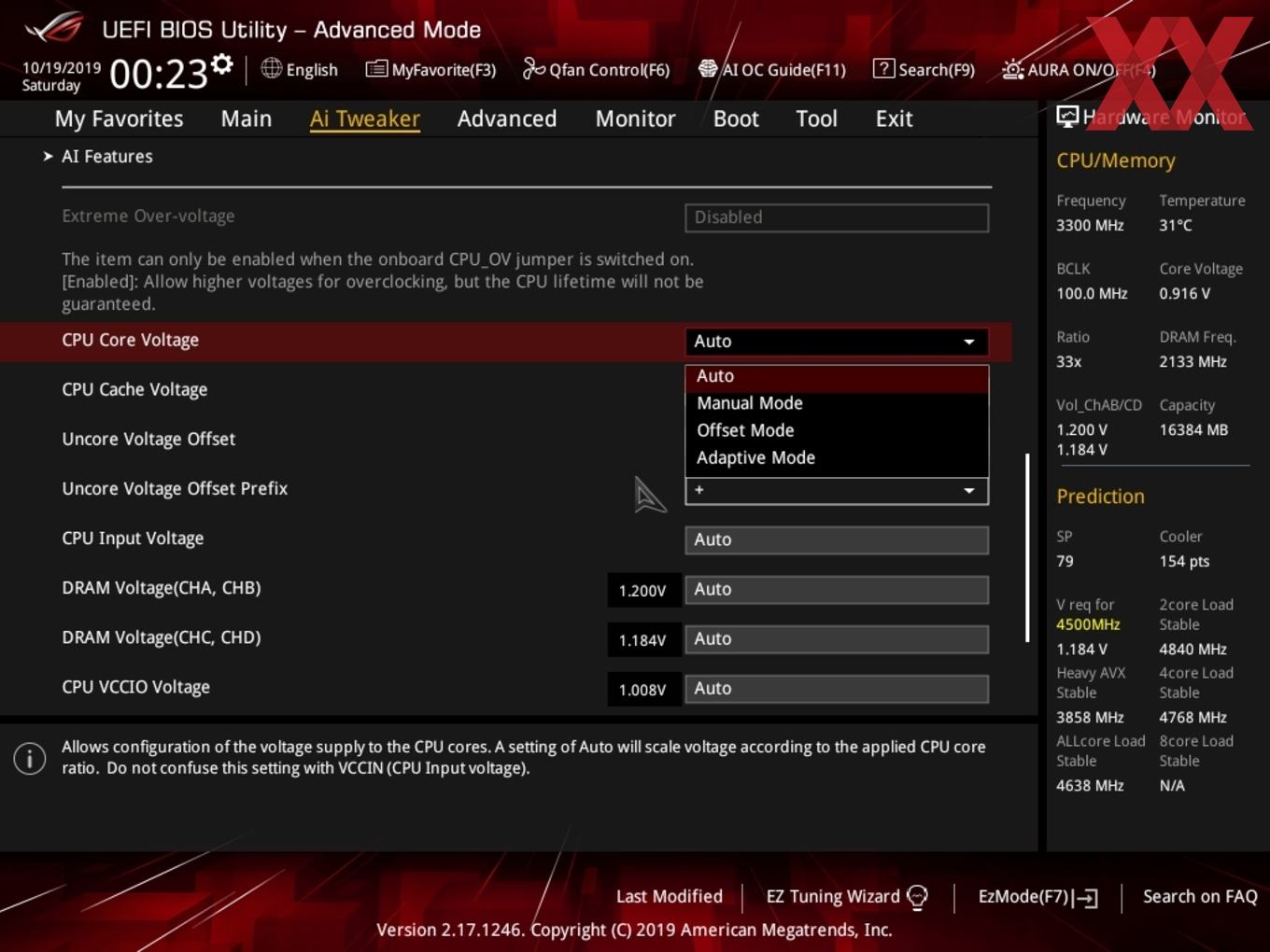Click the MyFavorite list icon
This screenshot has height=952, width=1270.
click(376, 69)
